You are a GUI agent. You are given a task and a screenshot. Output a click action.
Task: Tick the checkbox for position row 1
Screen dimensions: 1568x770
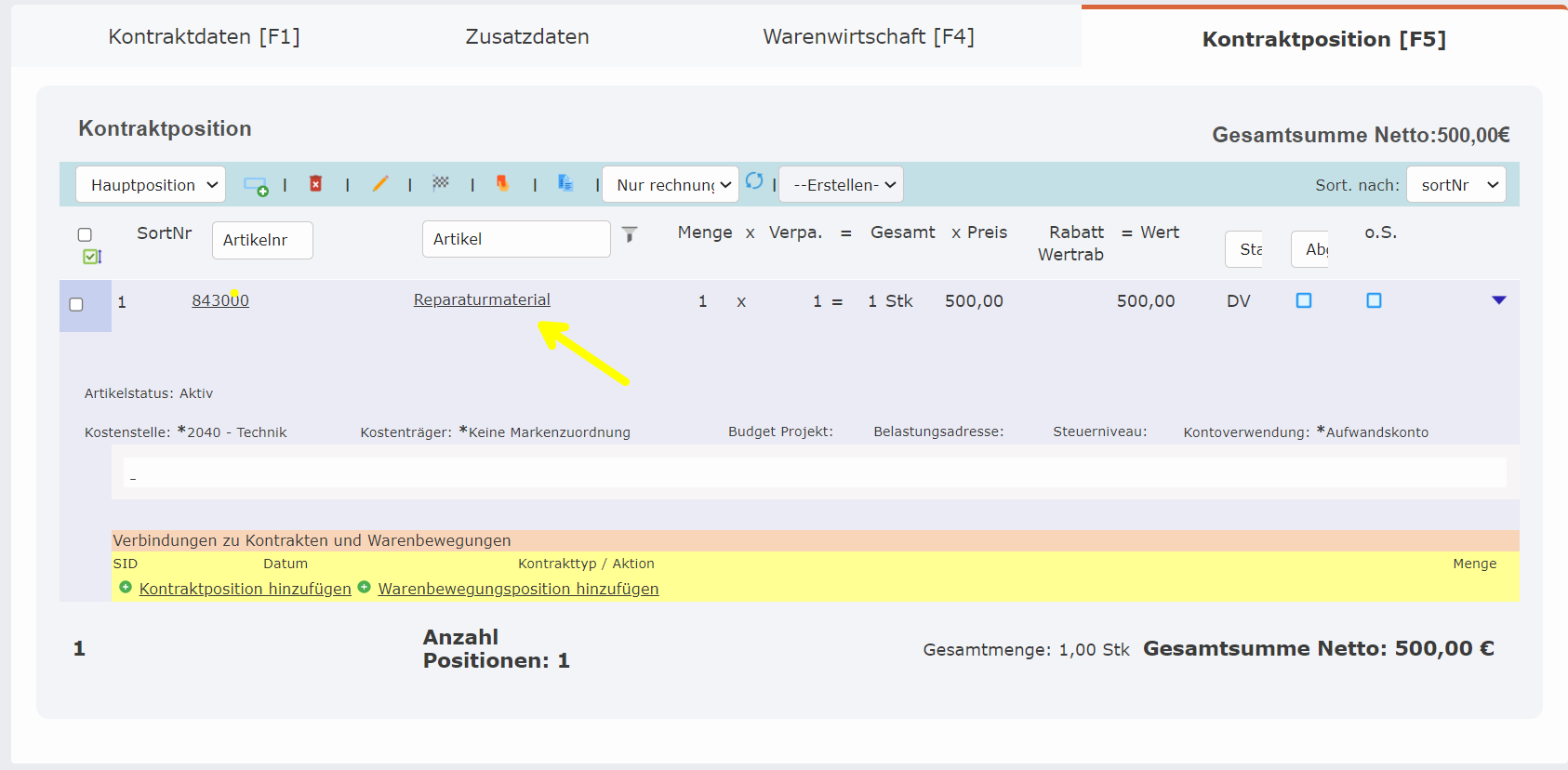[76, 305]
